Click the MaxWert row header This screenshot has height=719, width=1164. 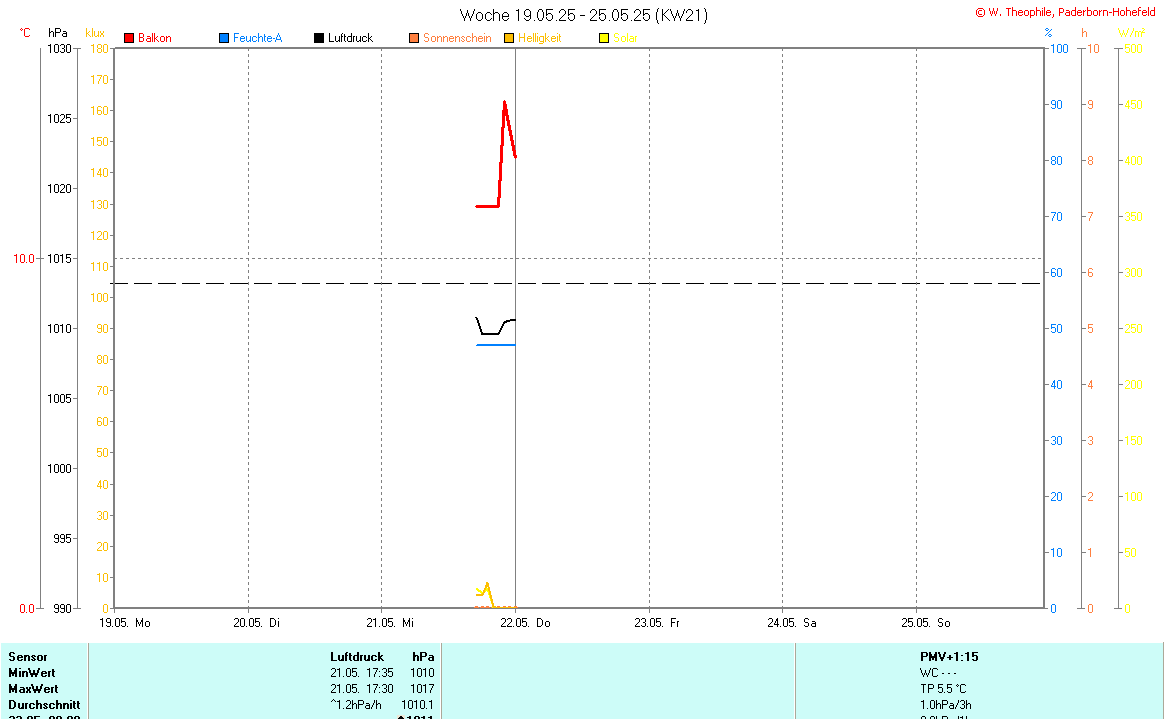point(33,689)
